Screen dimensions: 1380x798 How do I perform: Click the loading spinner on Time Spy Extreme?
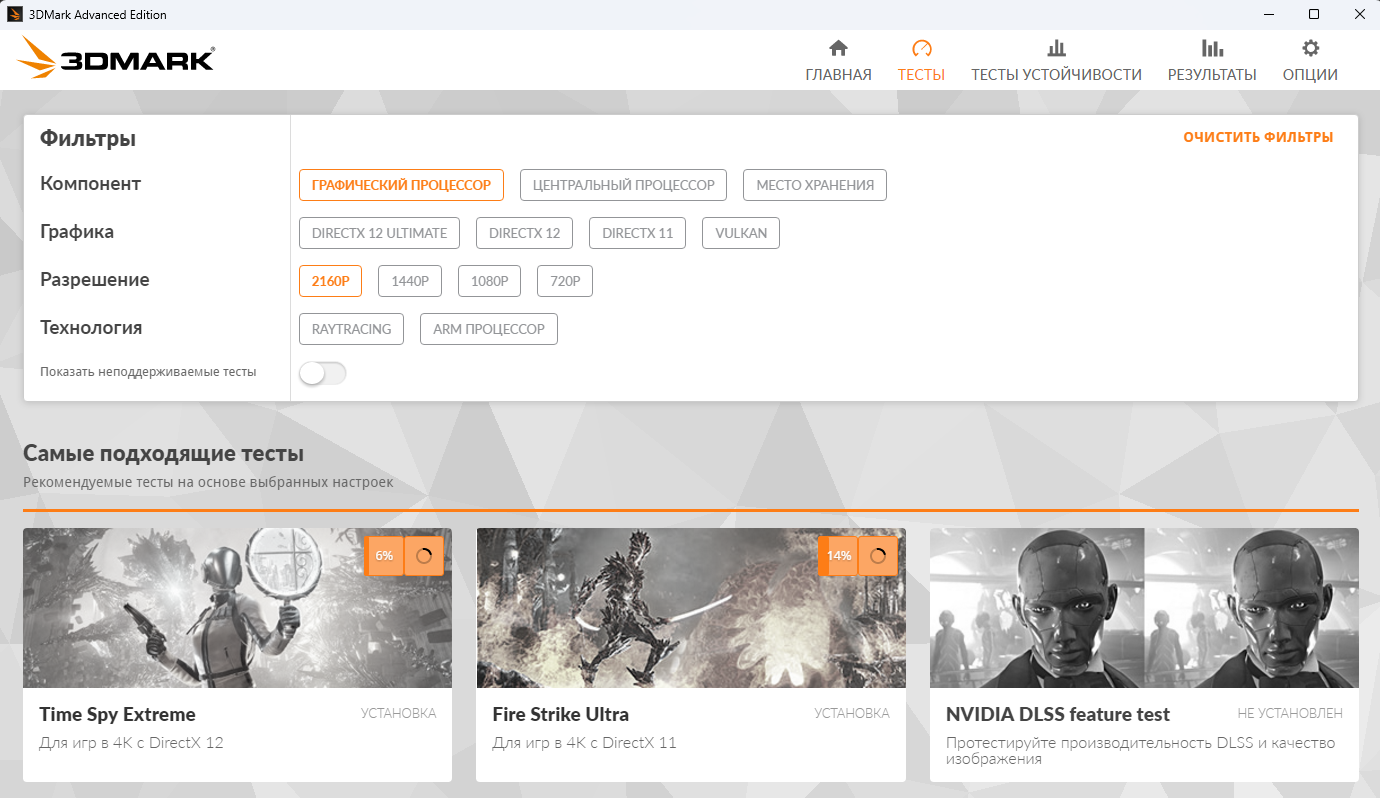coord(424,556)
